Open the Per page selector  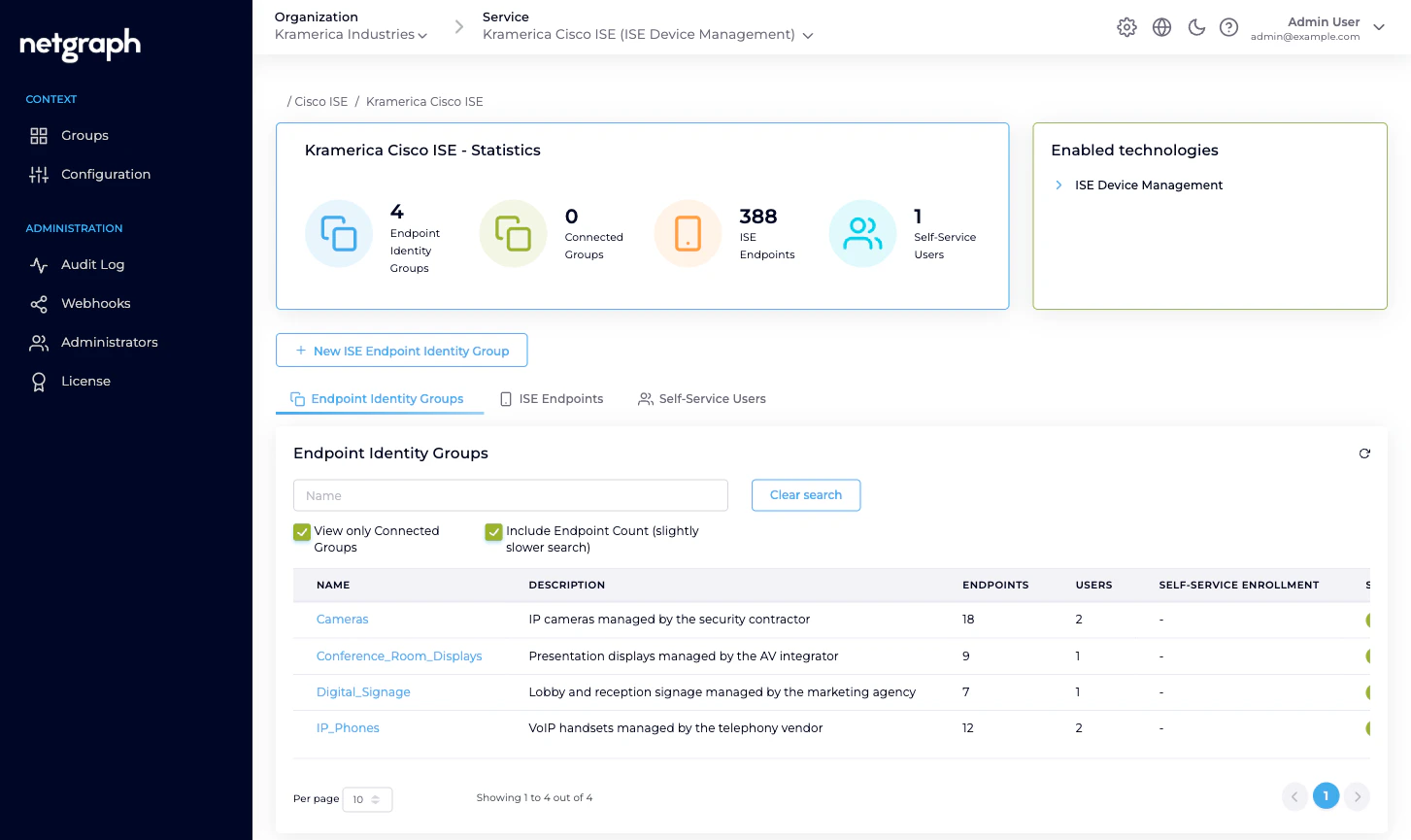[367, 799]
